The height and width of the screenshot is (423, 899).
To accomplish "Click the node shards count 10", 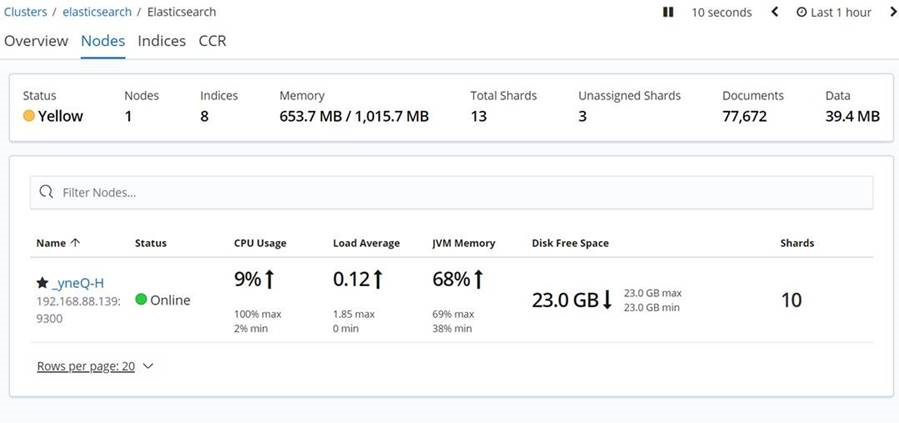I will point(791,300).
